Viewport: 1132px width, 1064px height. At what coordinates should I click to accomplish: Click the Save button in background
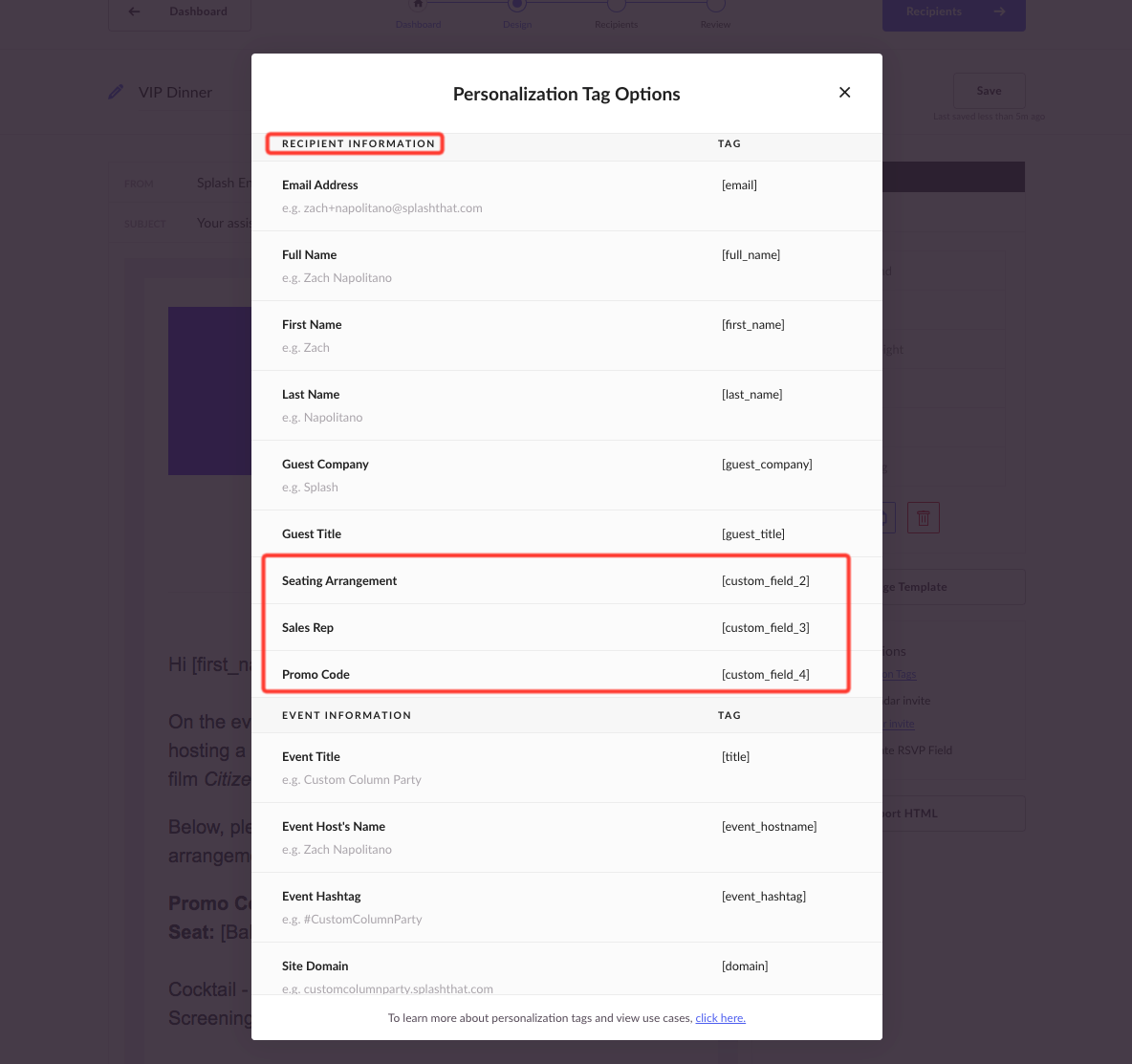click(x=989, y=91)
